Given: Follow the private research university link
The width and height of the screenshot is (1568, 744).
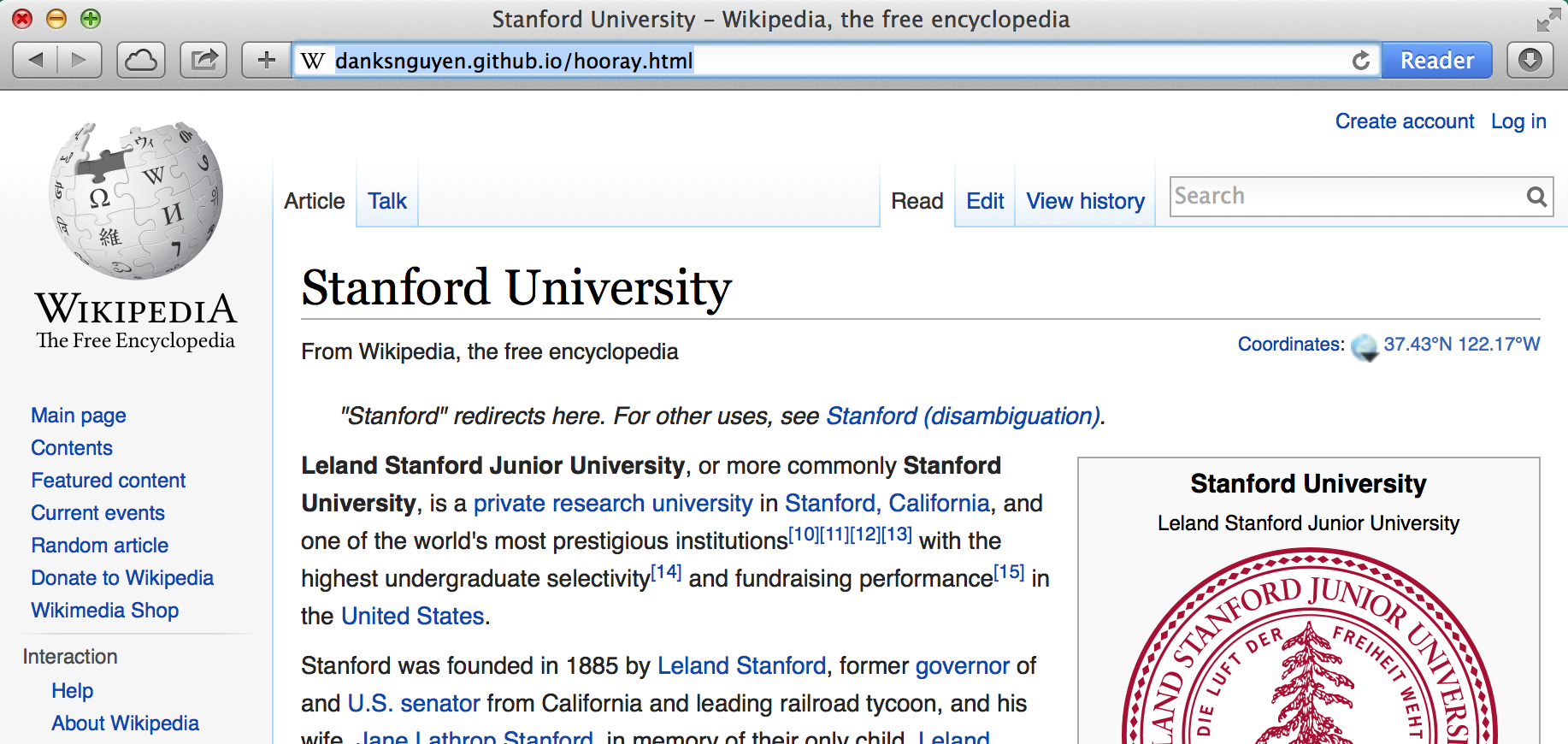Looking at the screenshot, I should point(613,504).
